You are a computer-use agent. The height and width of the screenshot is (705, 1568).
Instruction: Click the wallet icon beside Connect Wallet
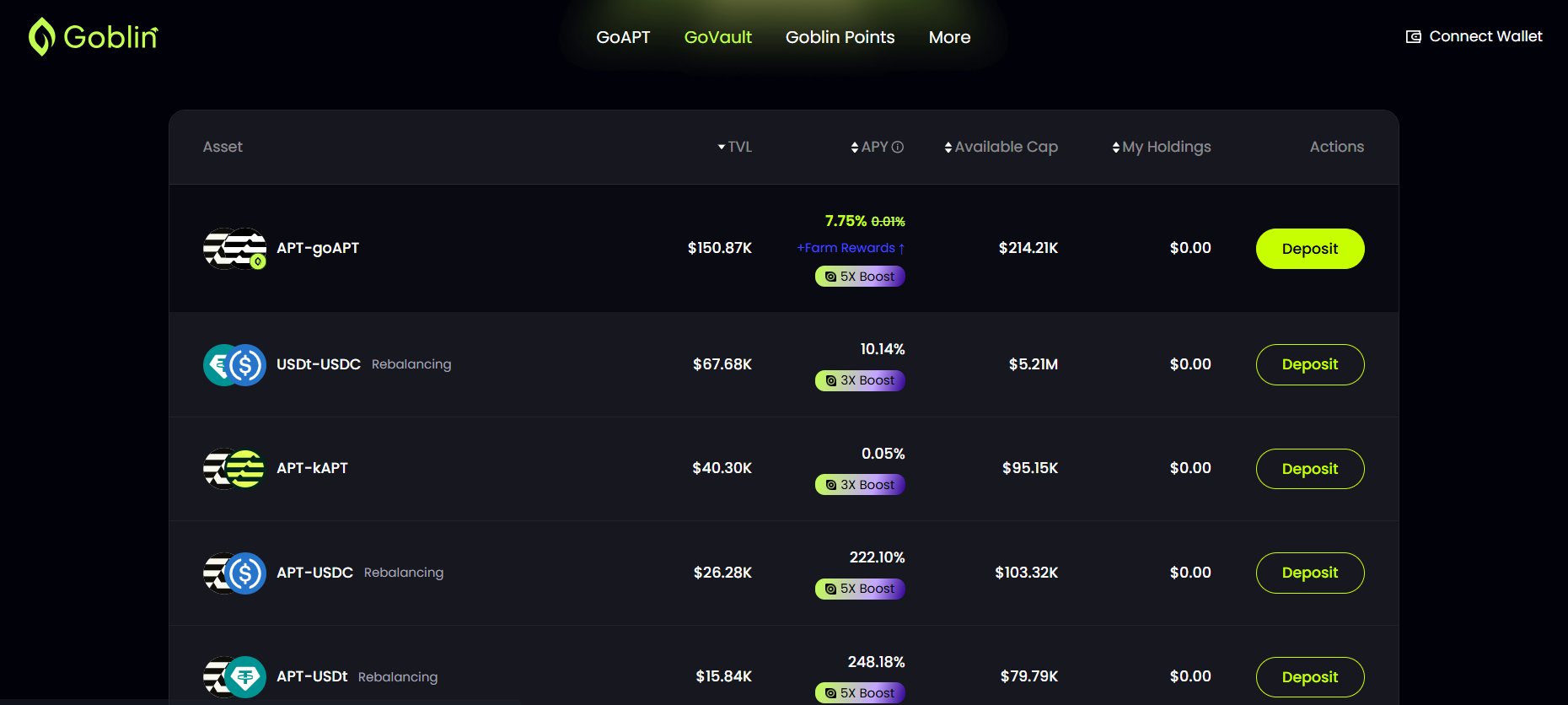(1414, 37)
